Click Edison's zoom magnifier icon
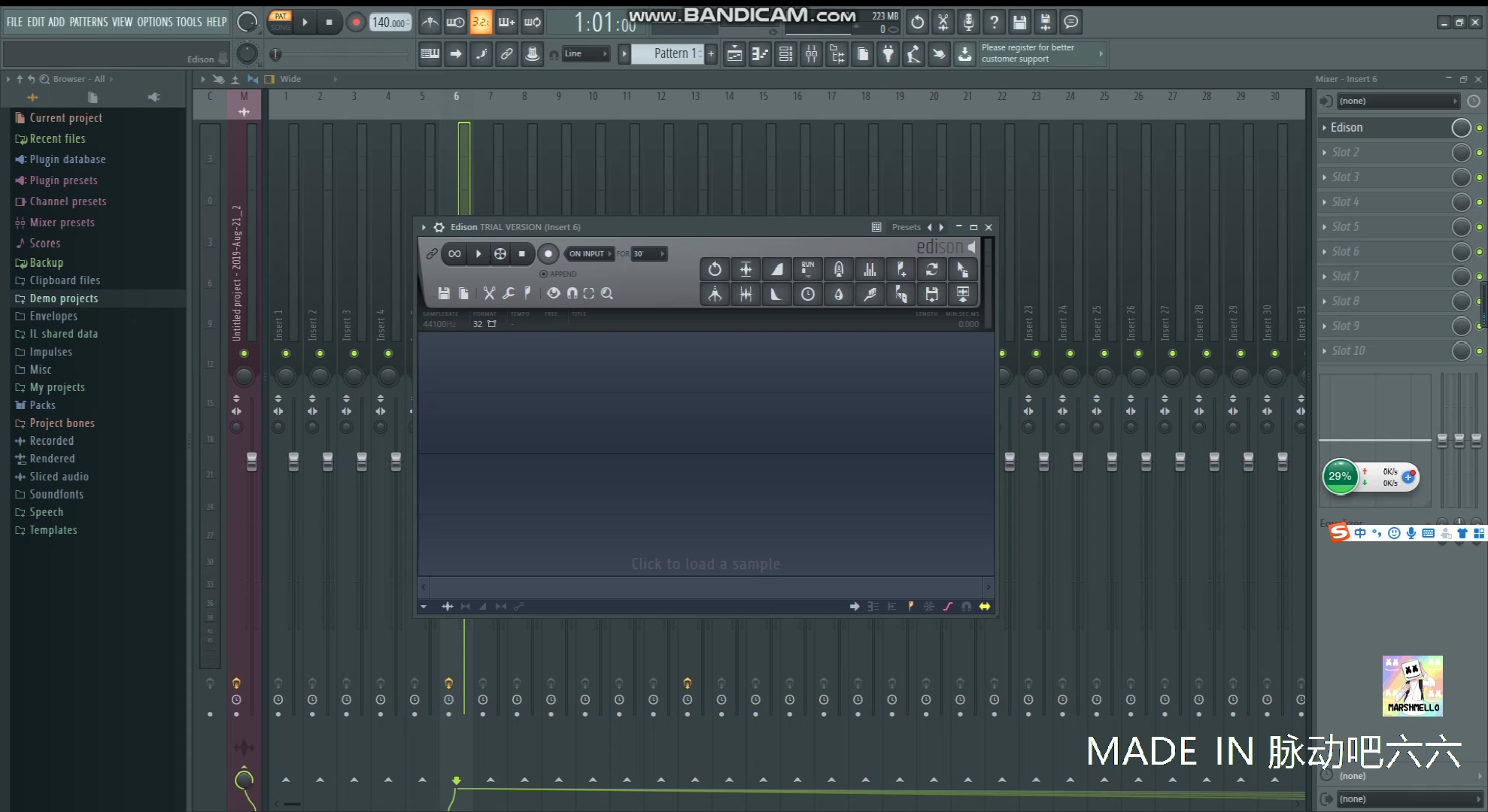 coord(607,293)
